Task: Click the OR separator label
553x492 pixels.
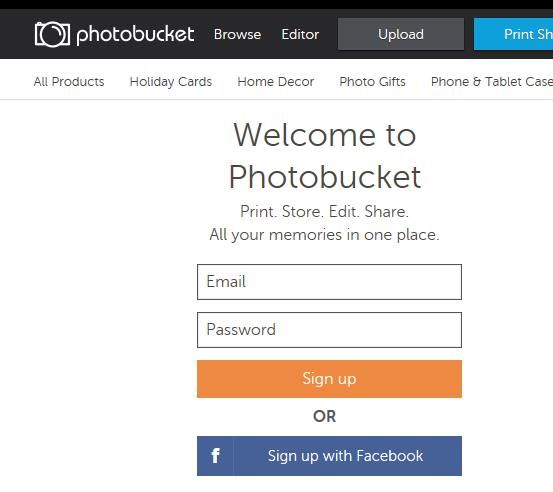Action: pos(324,417)
